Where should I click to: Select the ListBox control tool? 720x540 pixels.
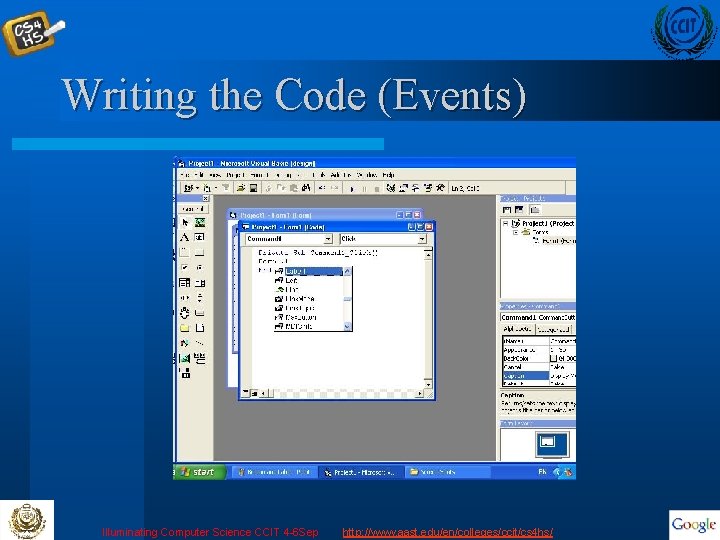200,283
